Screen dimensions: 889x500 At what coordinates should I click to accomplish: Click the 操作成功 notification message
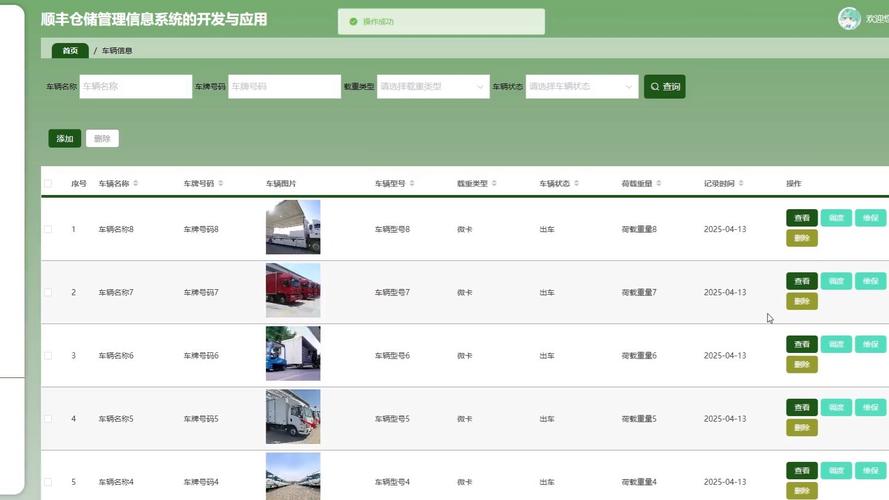[441, 22]
